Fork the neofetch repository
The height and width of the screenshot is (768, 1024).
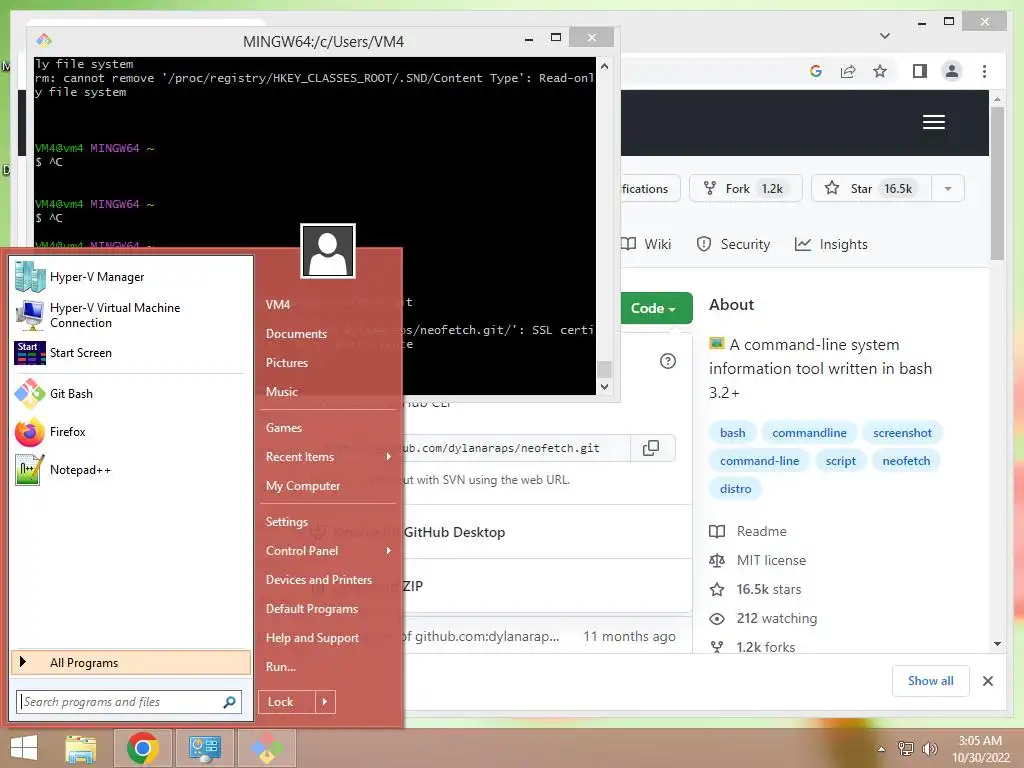point(745,189)
